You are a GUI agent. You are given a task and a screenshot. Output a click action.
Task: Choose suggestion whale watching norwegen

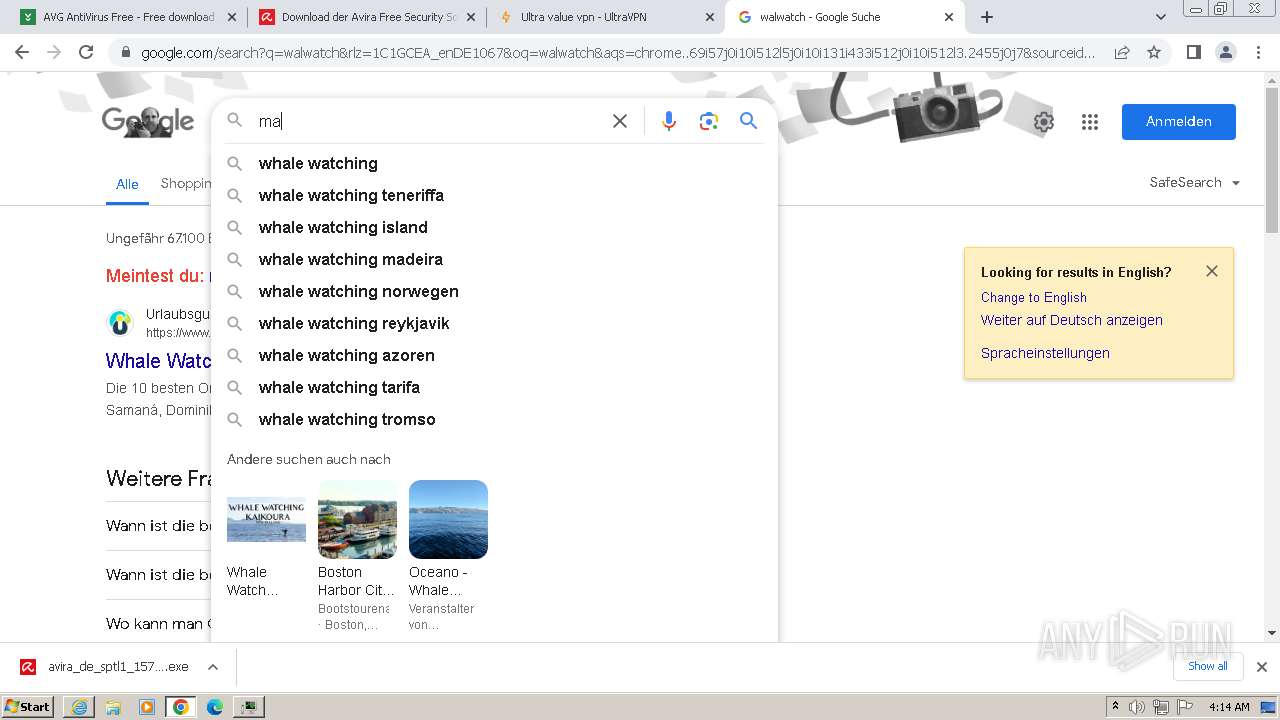[494, 291]
